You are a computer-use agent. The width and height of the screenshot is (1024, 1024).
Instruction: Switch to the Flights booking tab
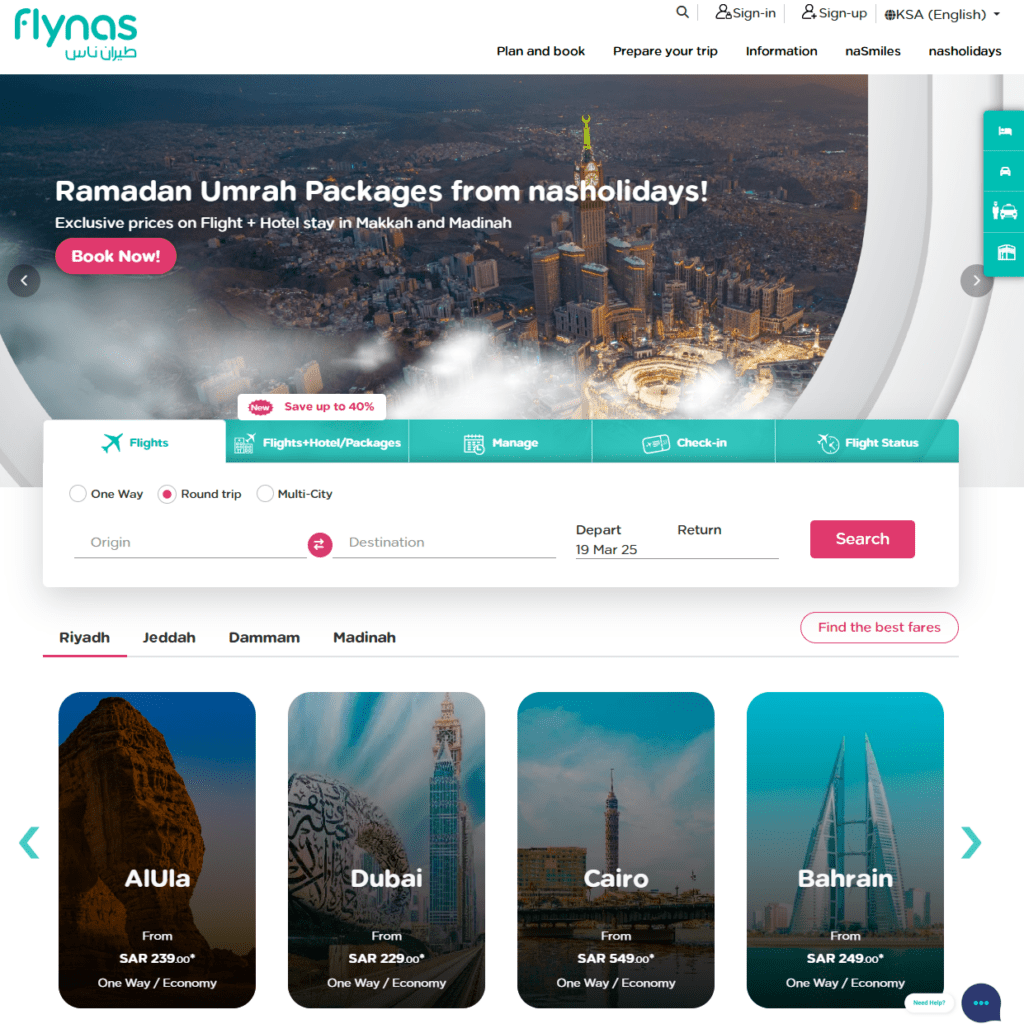135,442
